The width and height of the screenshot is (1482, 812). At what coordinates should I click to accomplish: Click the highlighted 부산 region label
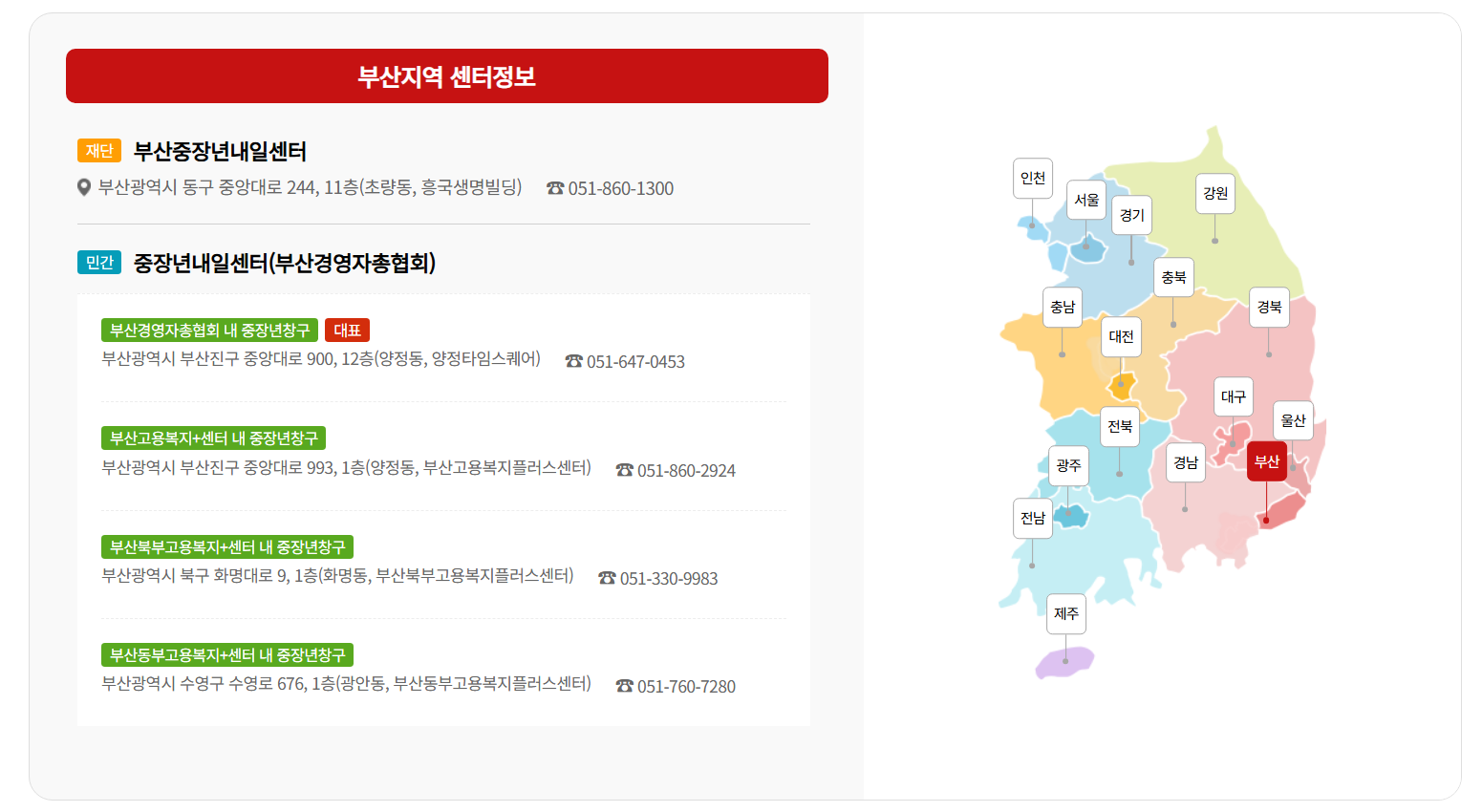tap(1267, 462)
